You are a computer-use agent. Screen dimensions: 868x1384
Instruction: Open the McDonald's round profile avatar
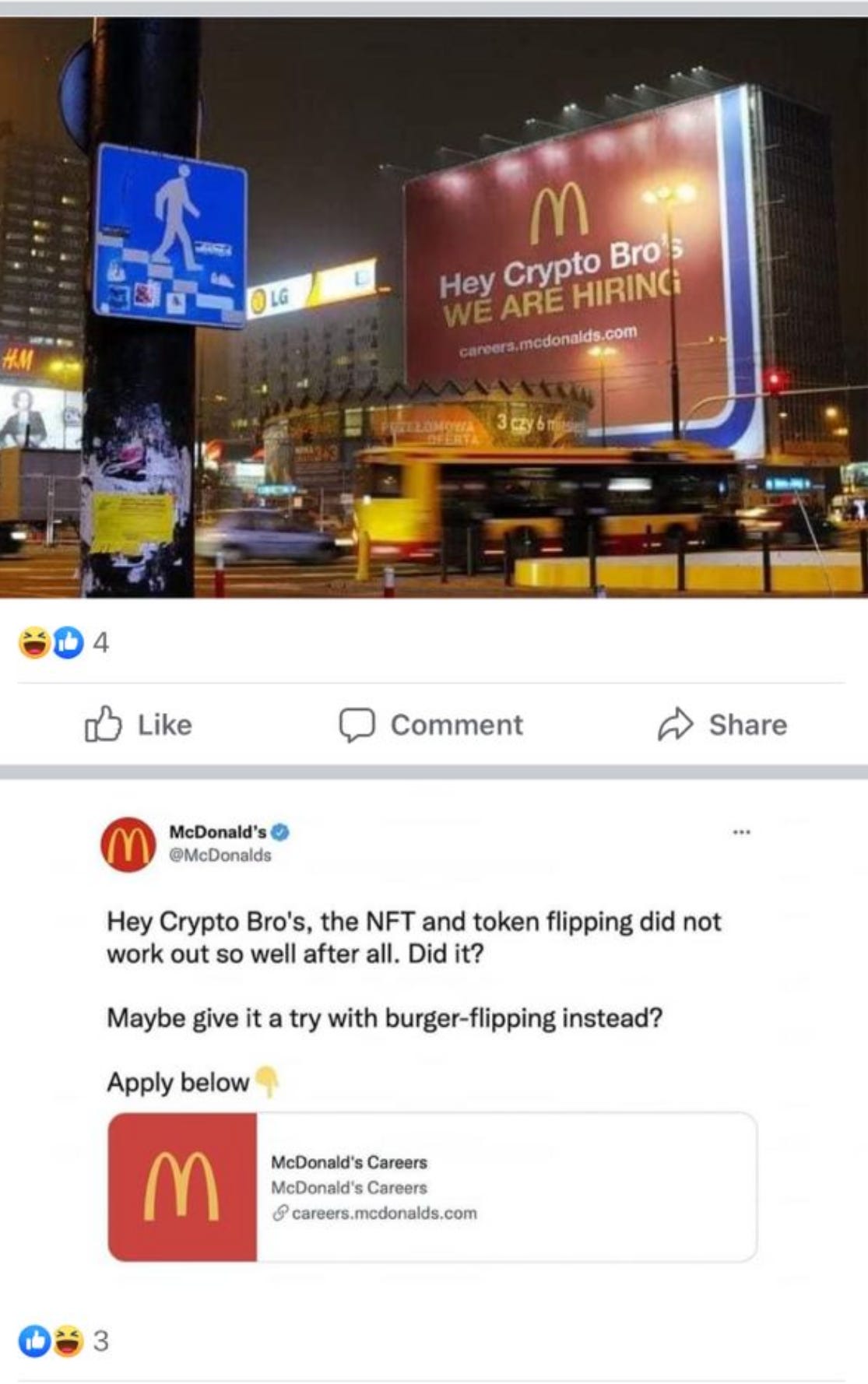[128, 845]
